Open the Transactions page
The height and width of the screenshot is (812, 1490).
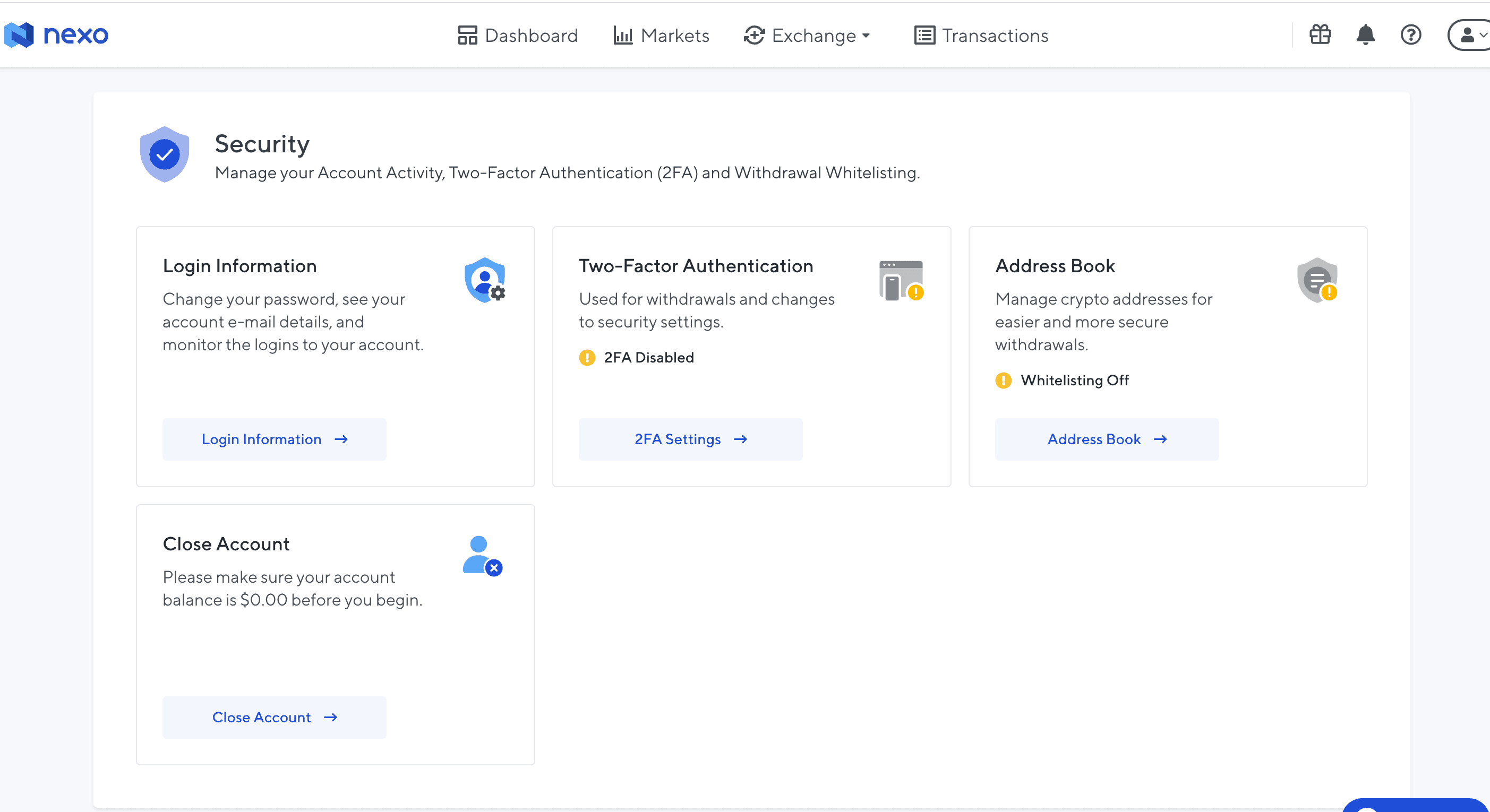pos(981,36)
